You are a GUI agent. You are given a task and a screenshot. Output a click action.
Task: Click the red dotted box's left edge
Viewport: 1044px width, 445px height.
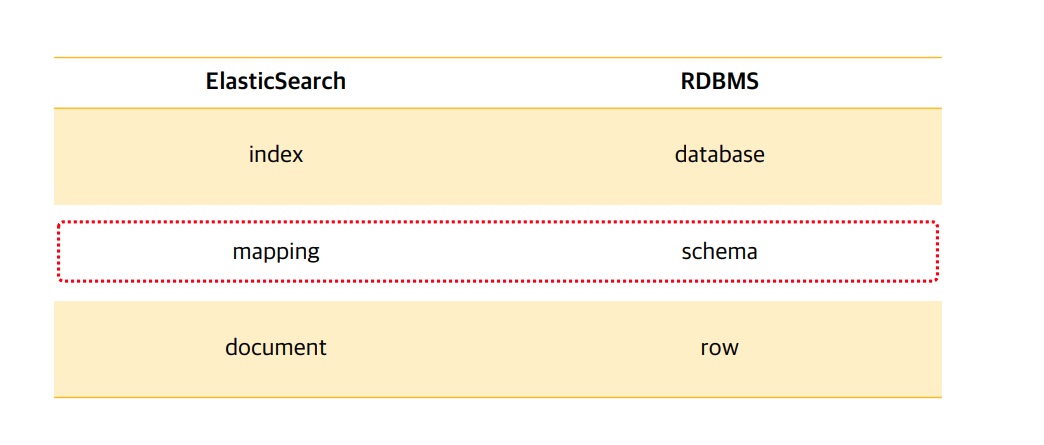(59, 252)
